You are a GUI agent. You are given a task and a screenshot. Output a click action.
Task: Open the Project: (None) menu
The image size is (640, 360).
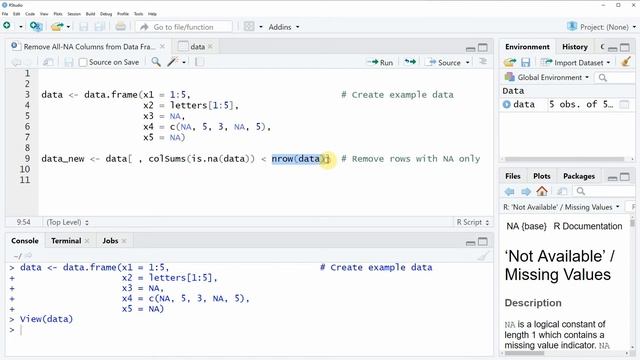(602, 27)
